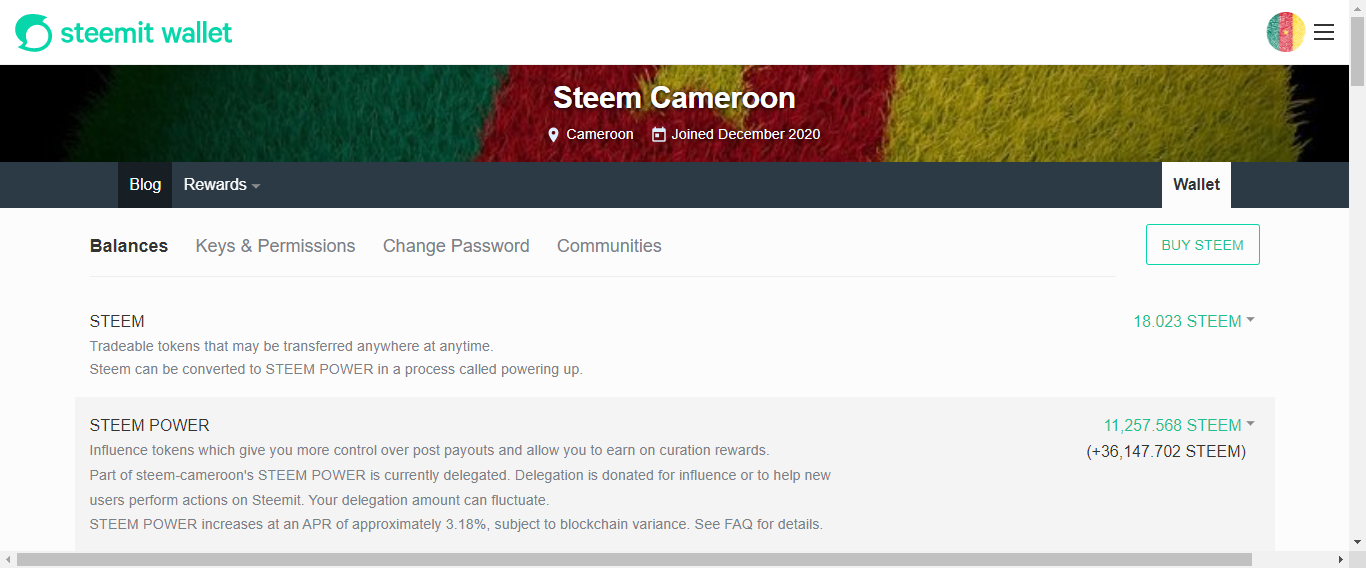Open the Blog tab
Image resolution: width=1366 pixels, height=568 pixels.
145,185
